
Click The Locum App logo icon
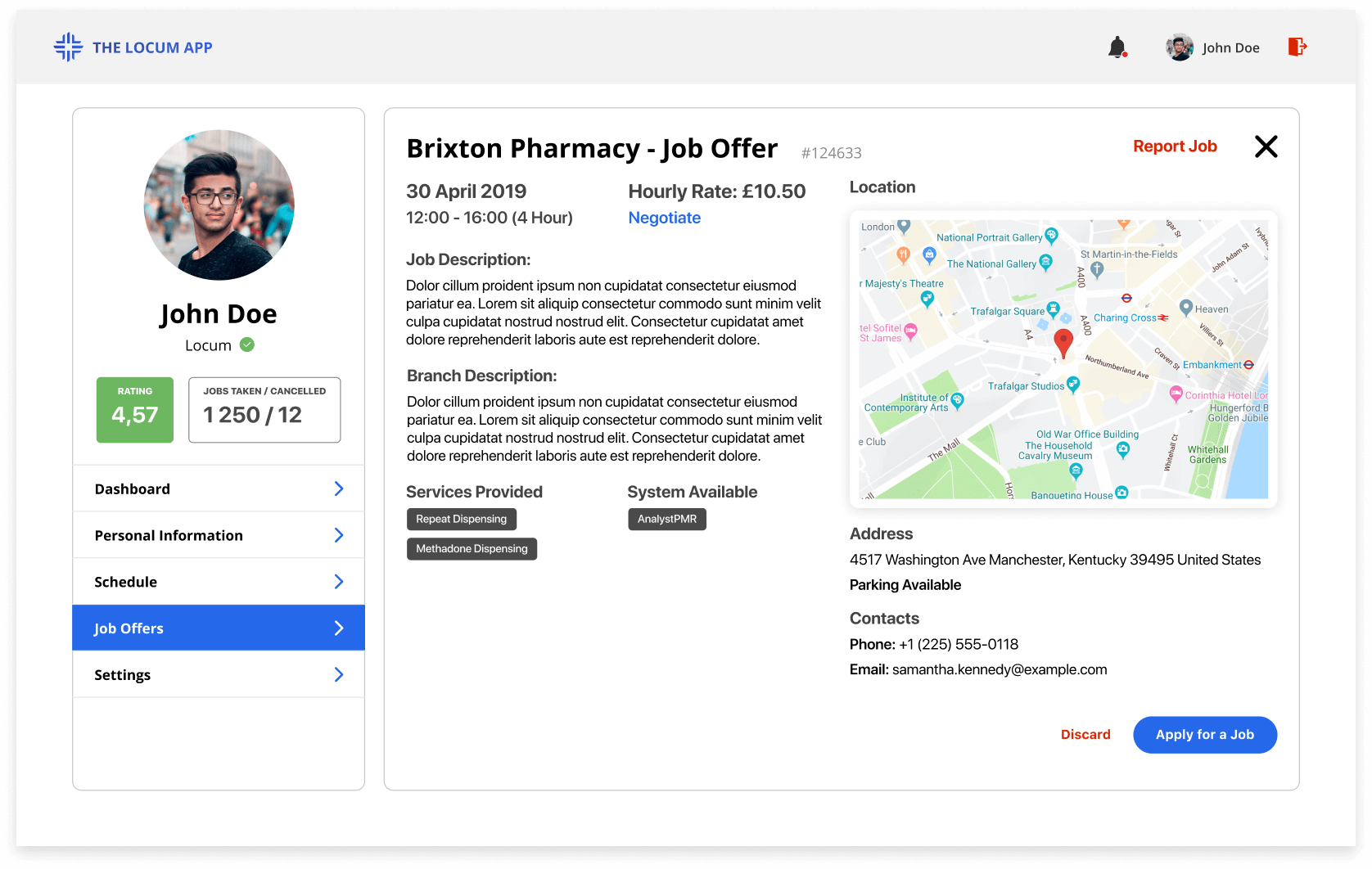pos(68,47)
